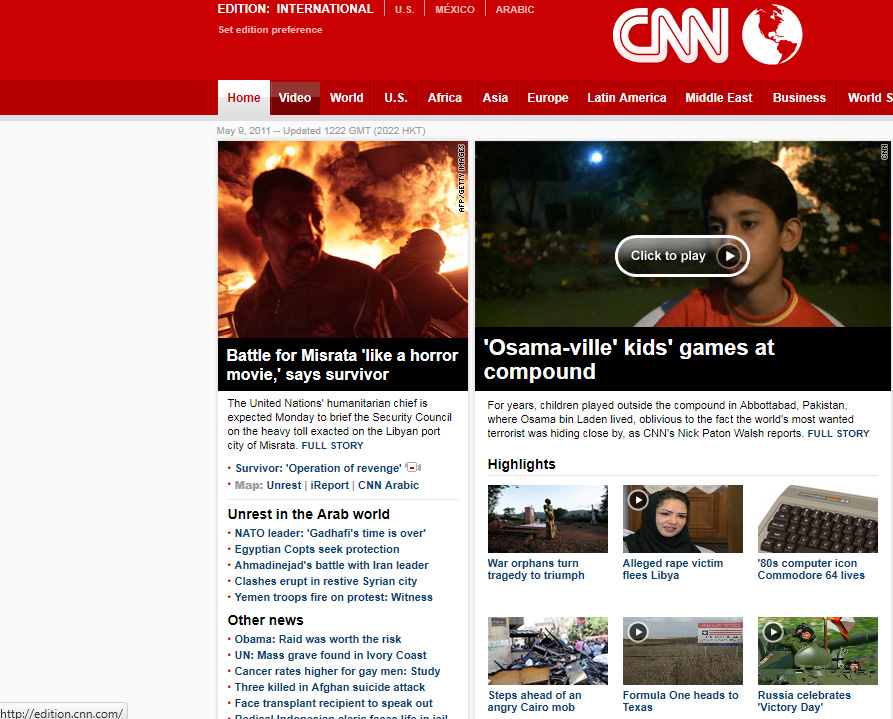Open the Battle for Misrata headline
This screenshot has width=893, height=719.
[x=342, y=365]
